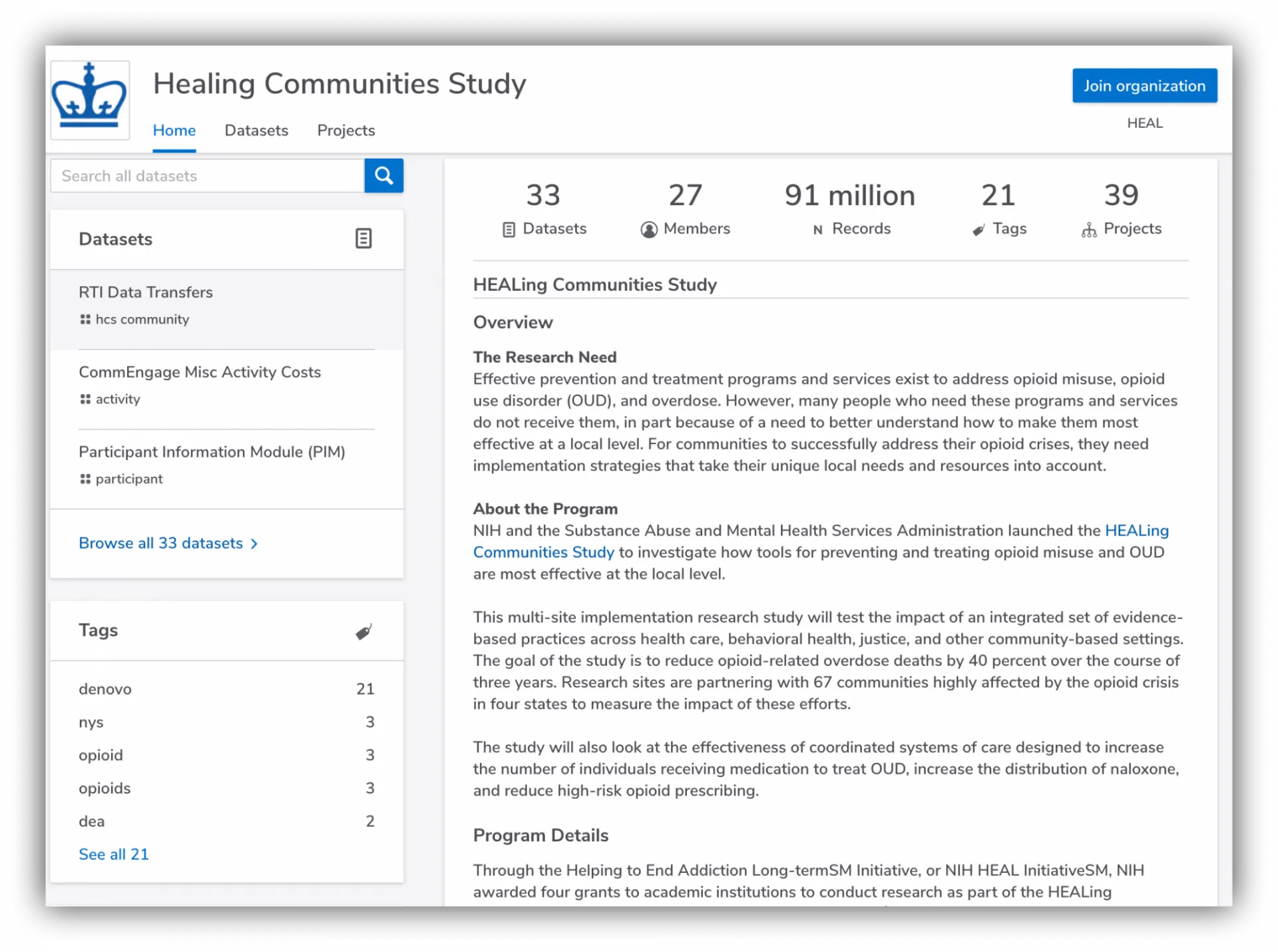Click the Healing Communities Study page title

click(x=339, y=84)
